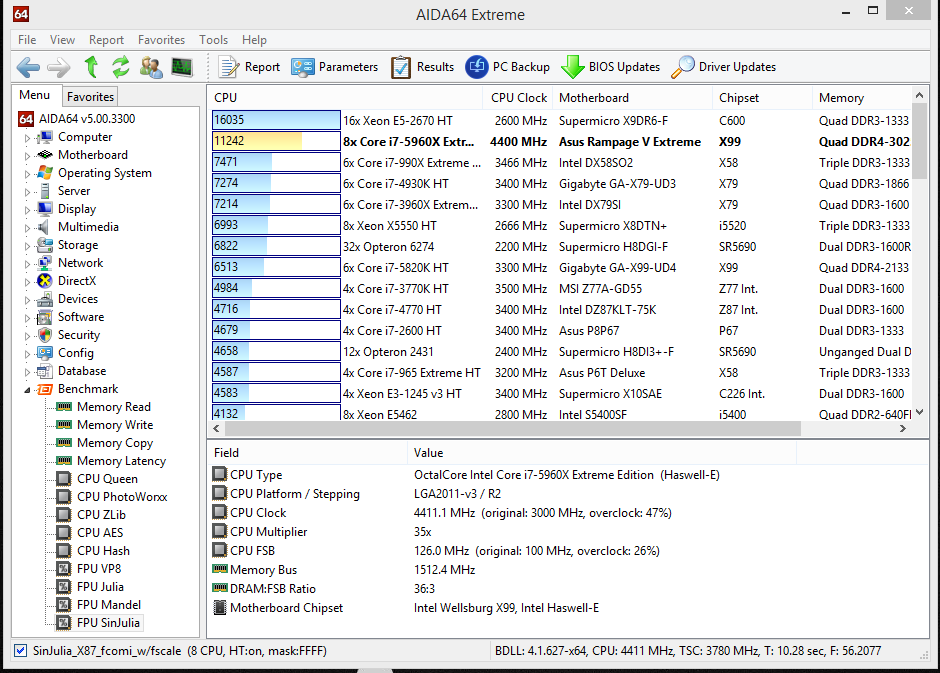Expand the Server tree node

27,192
